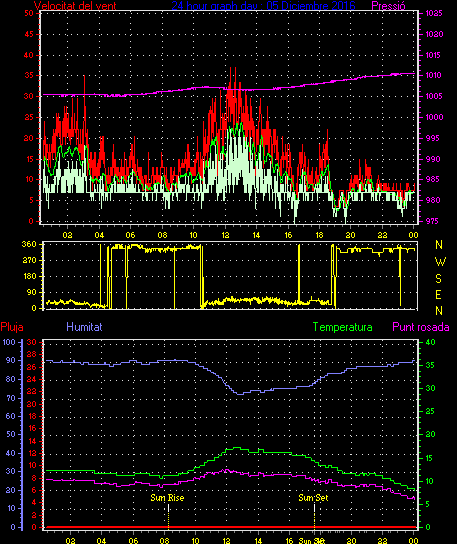Click the 'Pluja' legend label
Viewport: 457px width, 544px height.
click(12, 327)
